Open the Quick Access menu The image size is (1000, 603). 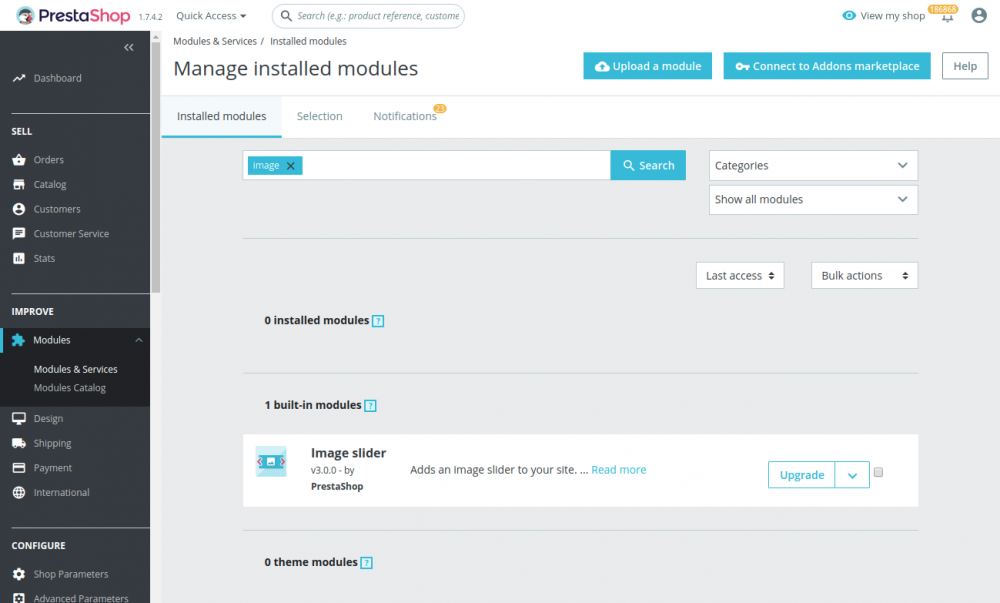click(x=210, y=15)
